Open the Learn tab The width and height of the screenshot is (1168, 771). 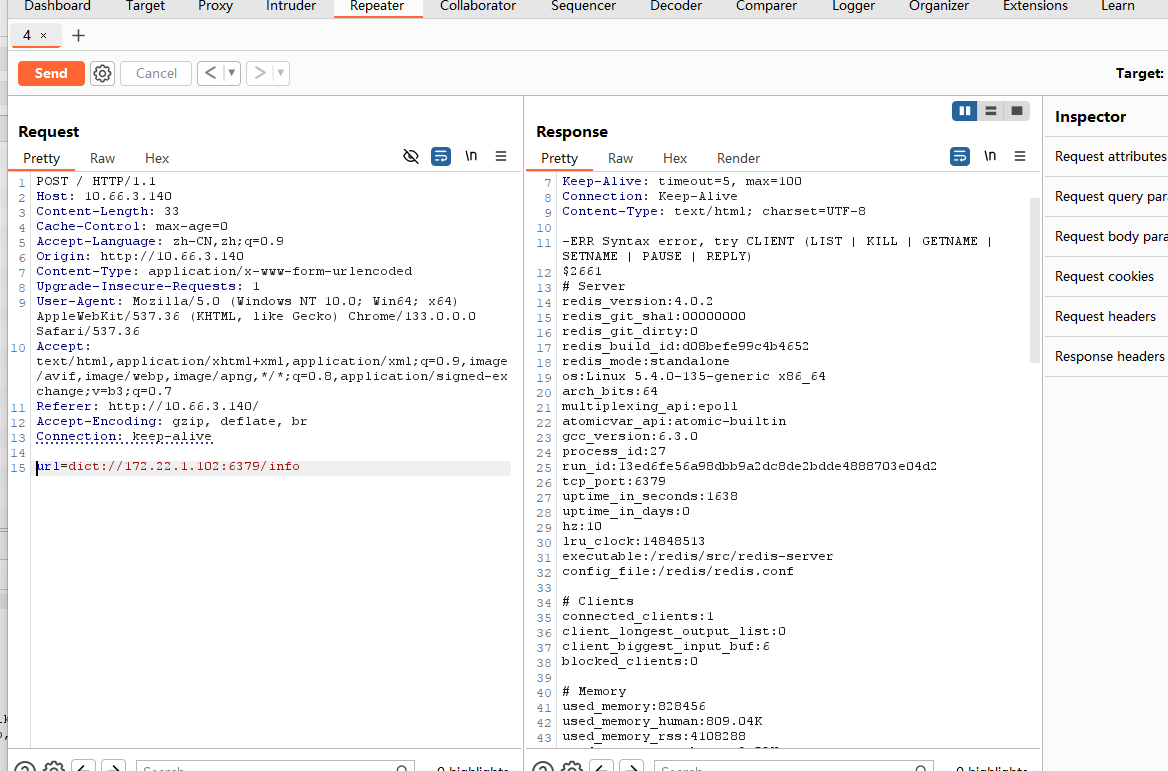(1117, 6)
